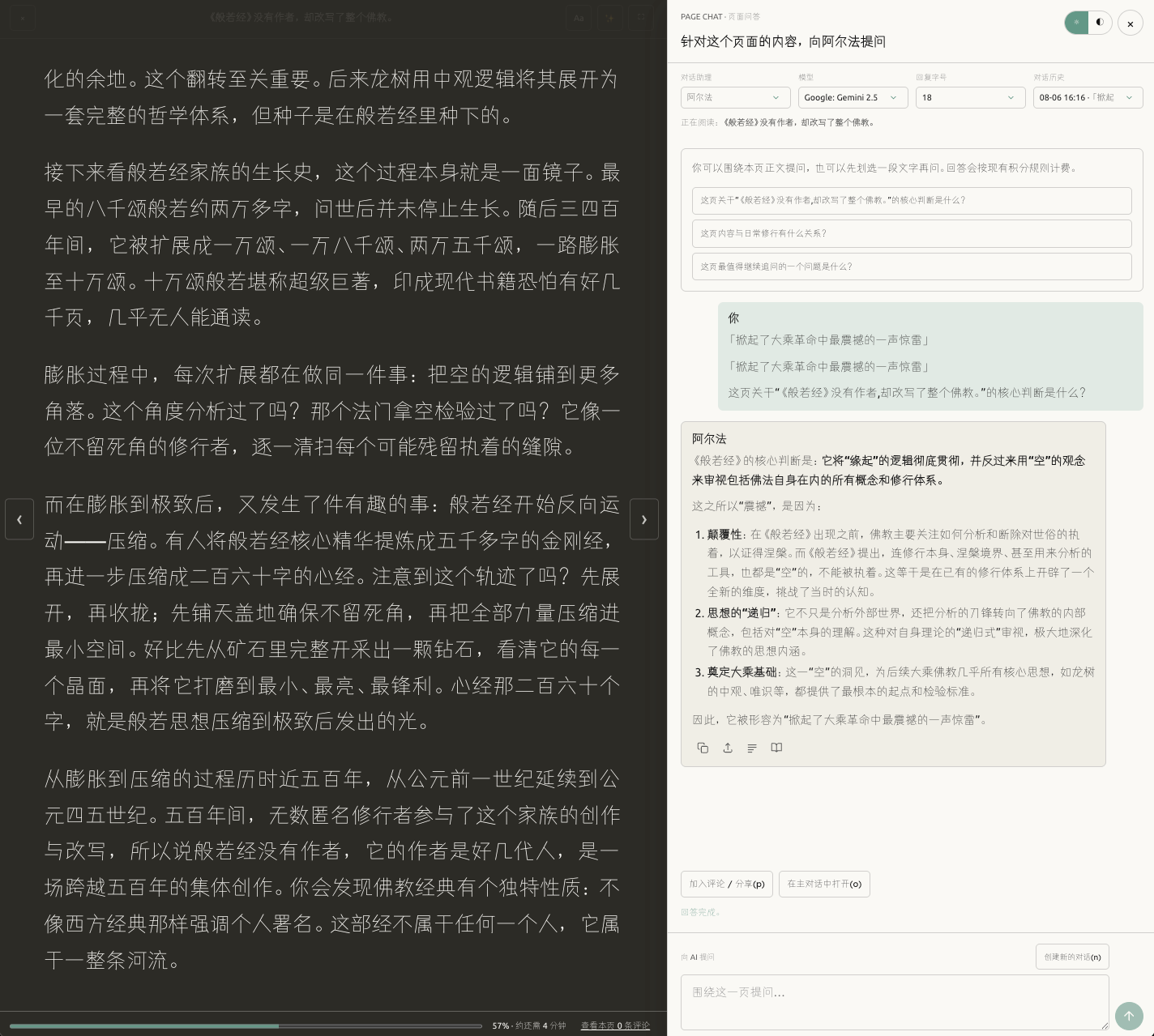Click the hint text starting 你可以围绕本页正文提问

[883, 168]
